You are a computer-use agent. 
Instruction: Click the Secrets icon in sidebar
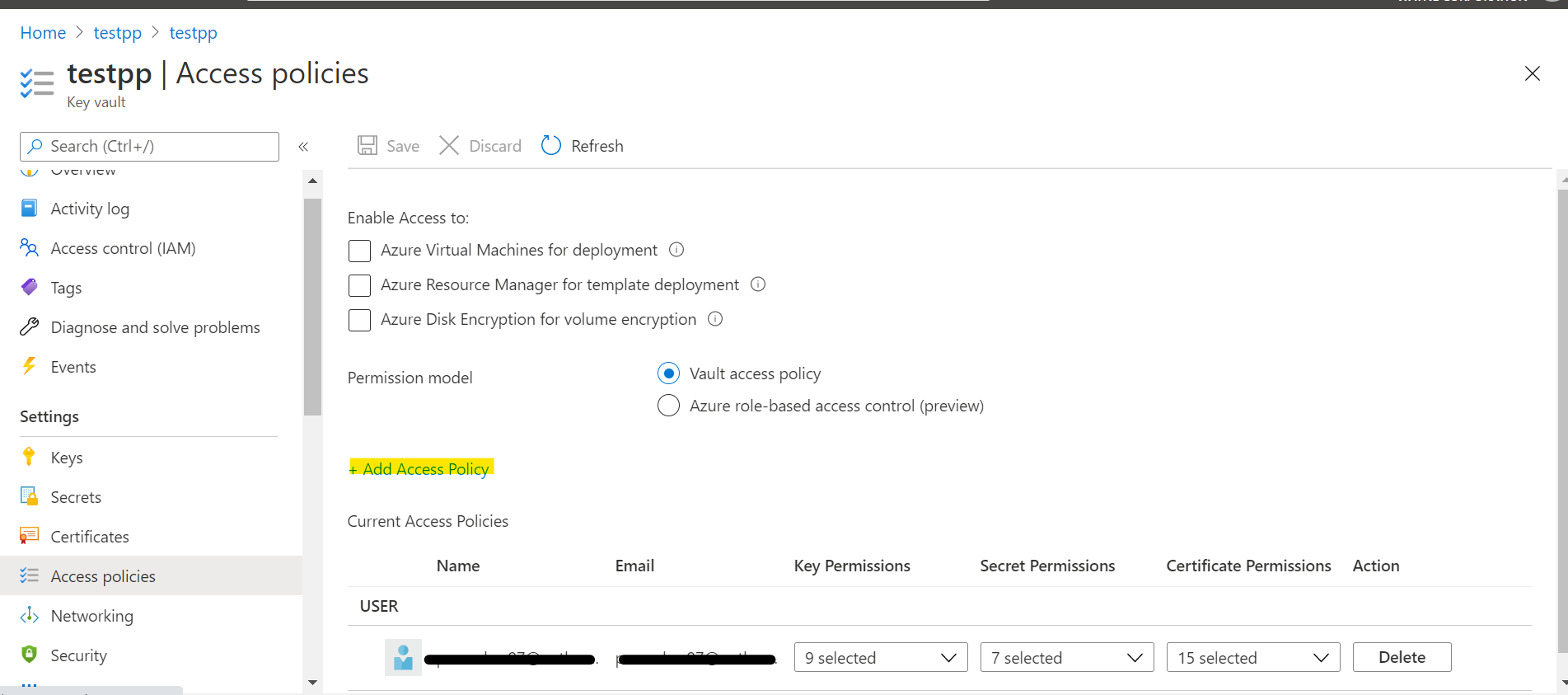pos(29,496)
